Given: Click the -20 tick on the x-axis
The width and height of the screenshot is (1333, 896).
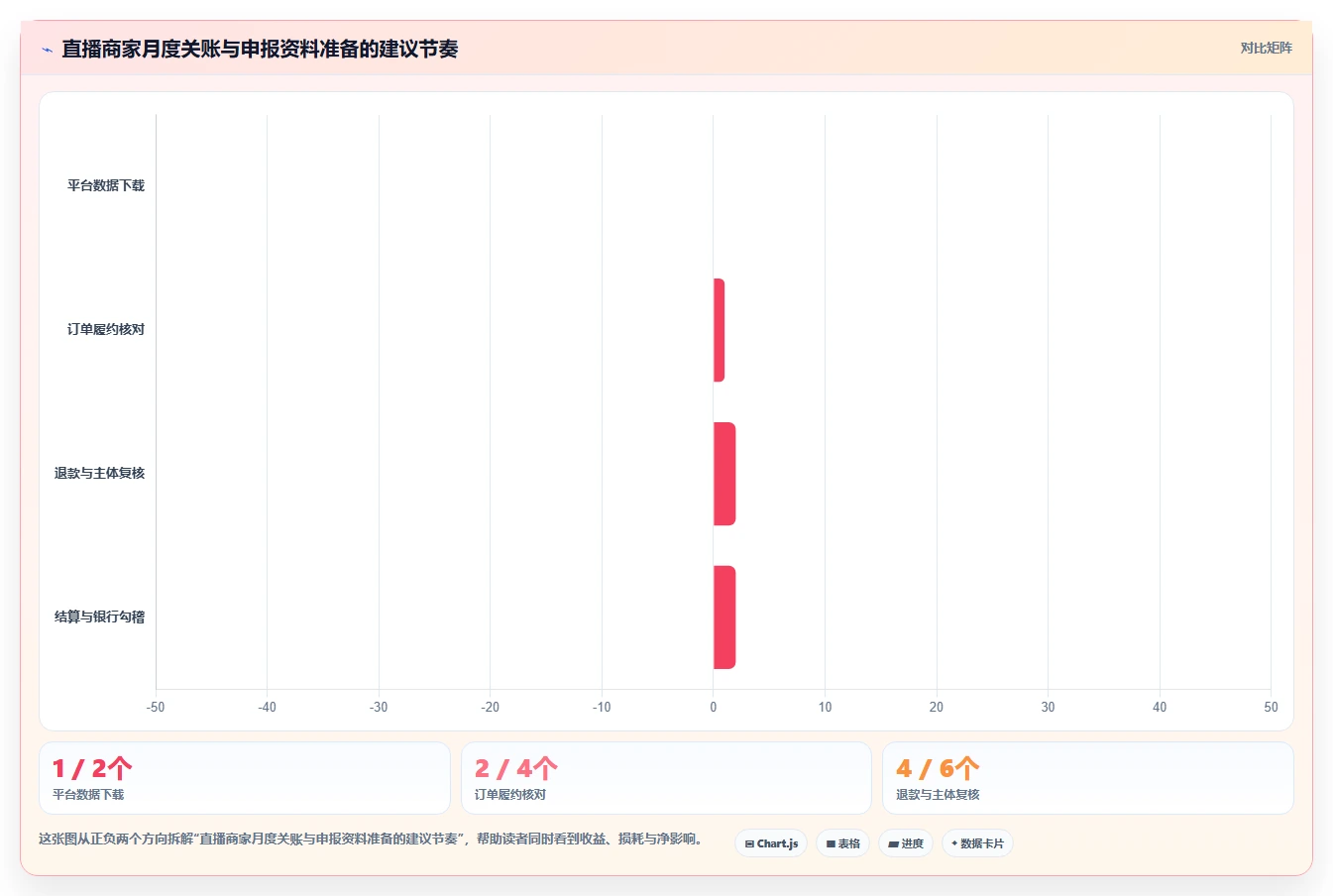Looking at the screenshot, I should [490, 707].
